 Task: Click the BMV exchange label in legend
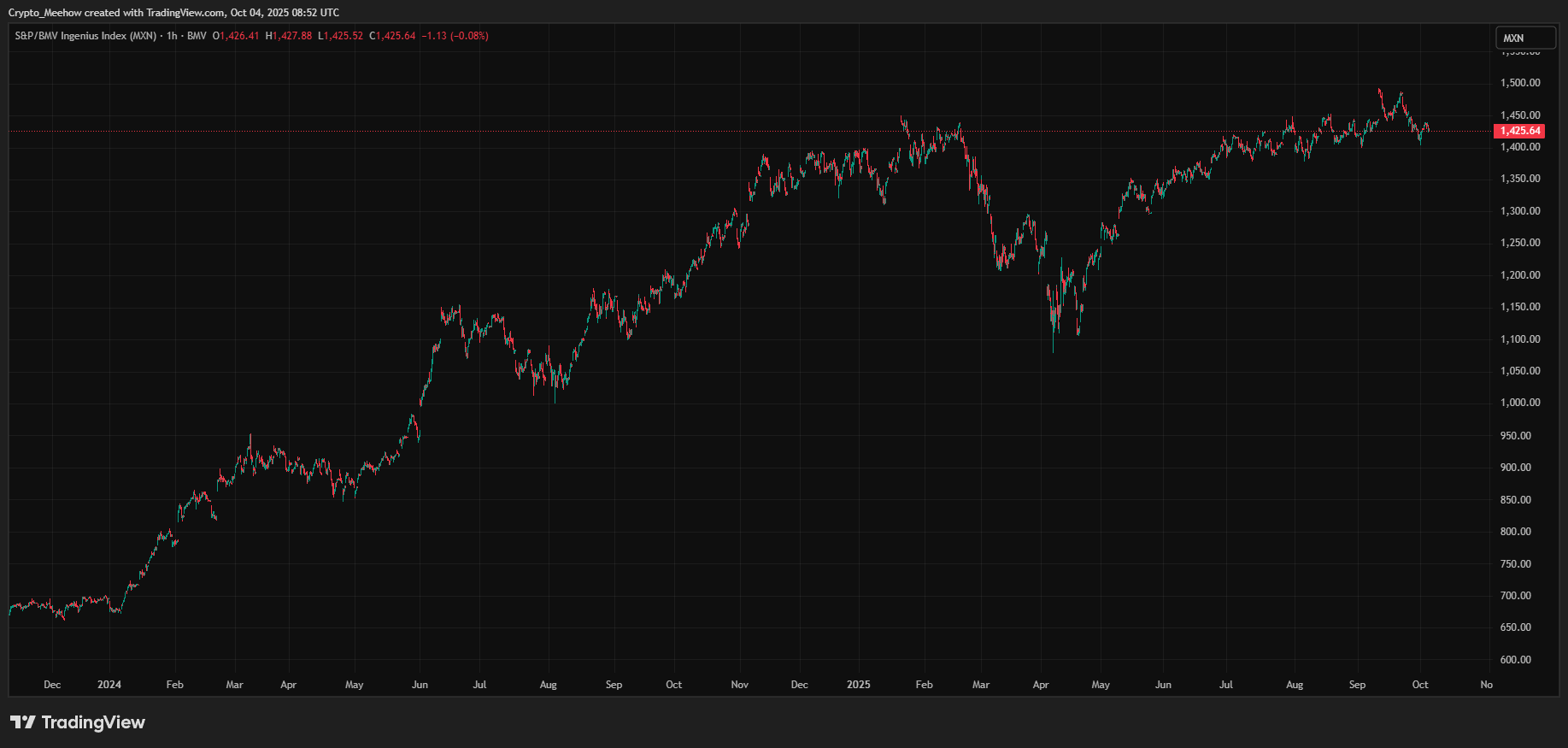click(x=197, y=36)
